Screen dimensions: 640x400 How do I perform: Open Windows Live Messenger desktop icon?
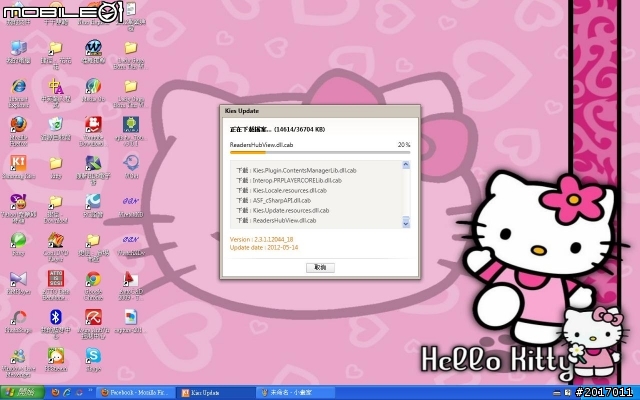coord(18,363)
